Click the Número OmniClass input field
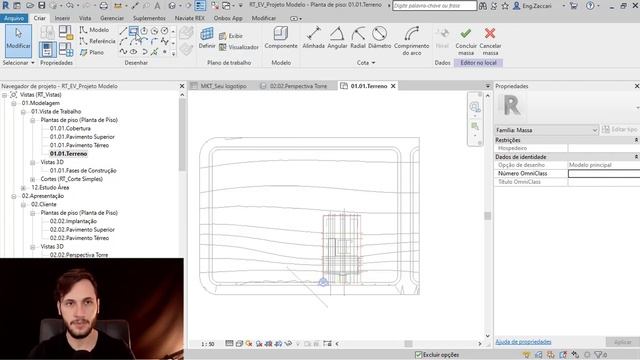 [604, 173]
